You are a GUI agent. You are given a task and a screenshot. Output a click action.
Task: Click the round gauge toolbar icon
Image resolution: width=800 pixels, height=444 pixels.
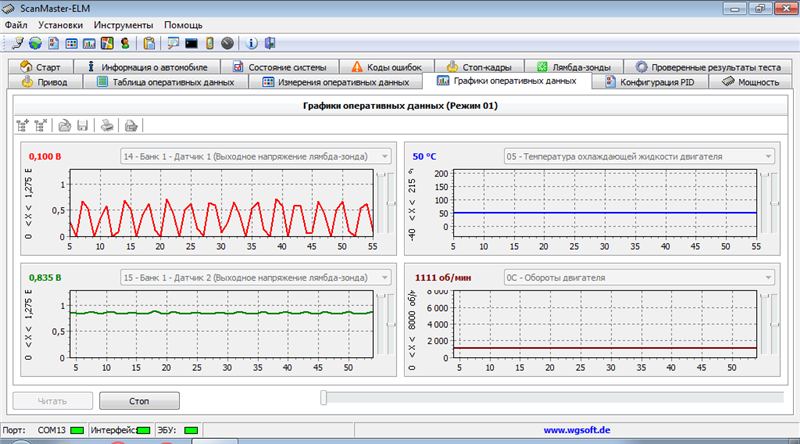(x=228, y=43)
